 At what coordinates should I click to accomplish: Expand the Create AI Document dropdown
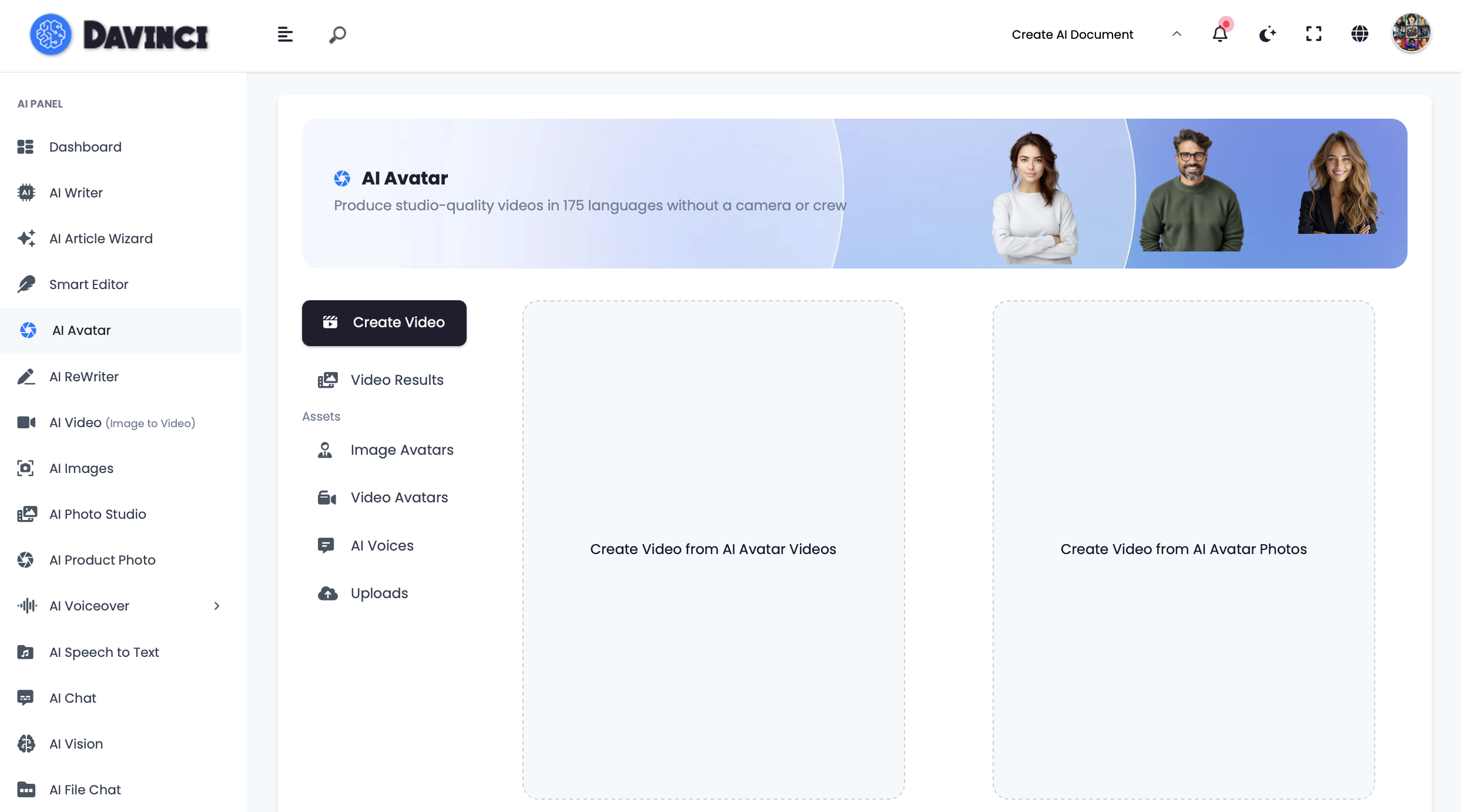click(1072, 35)
